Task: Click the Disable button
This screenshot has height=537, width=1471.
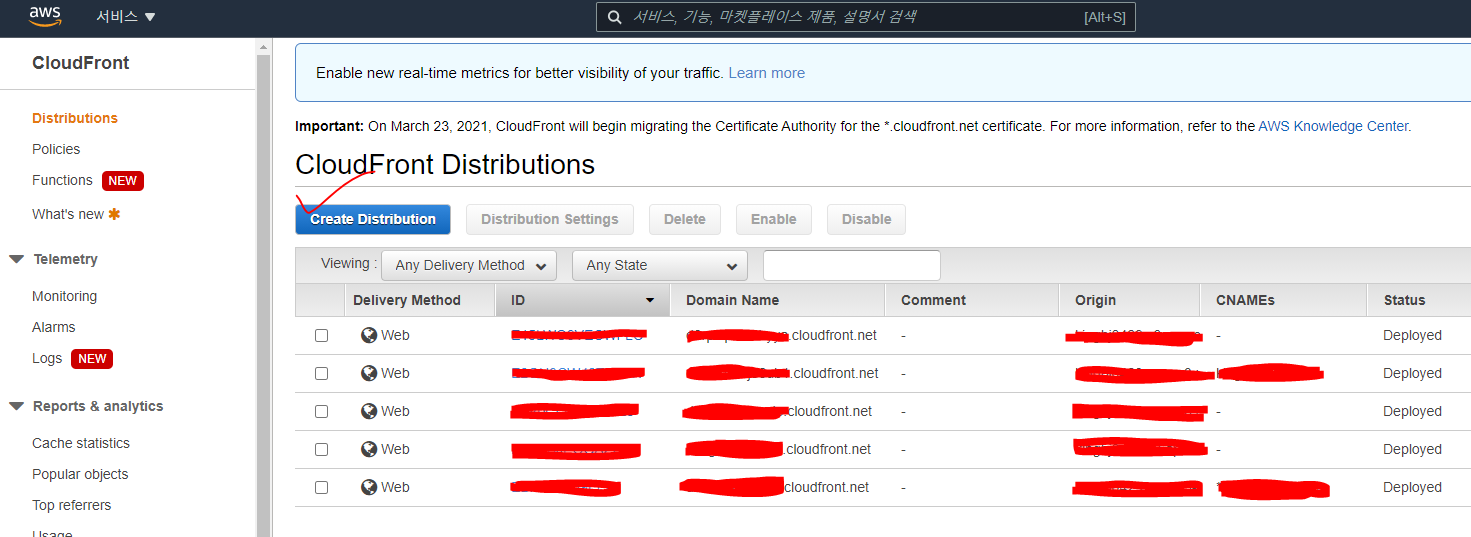Action: 866,219
